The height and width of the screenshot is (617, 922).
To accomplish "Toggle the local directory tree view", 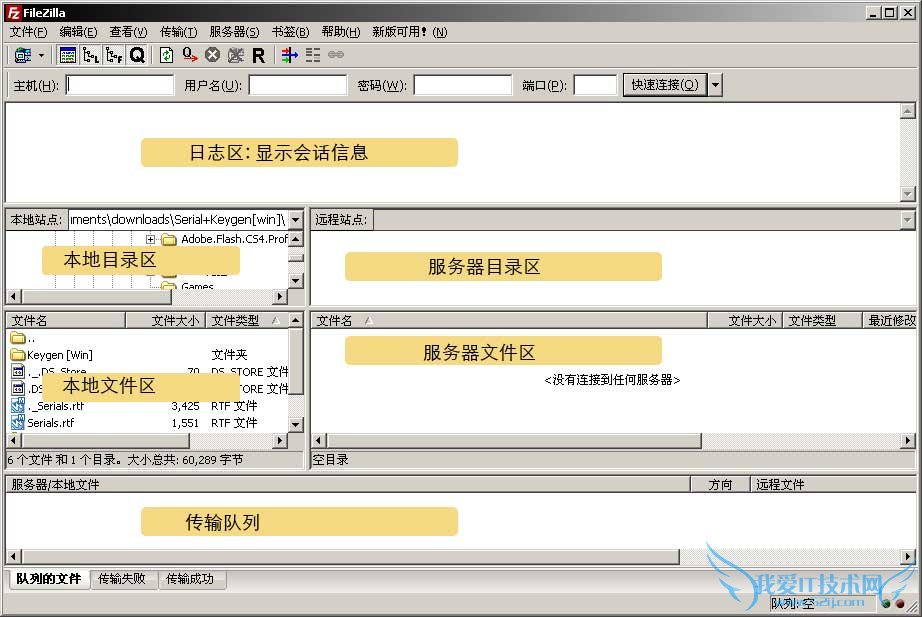I will pyautogui.click(x=91, y=55).
